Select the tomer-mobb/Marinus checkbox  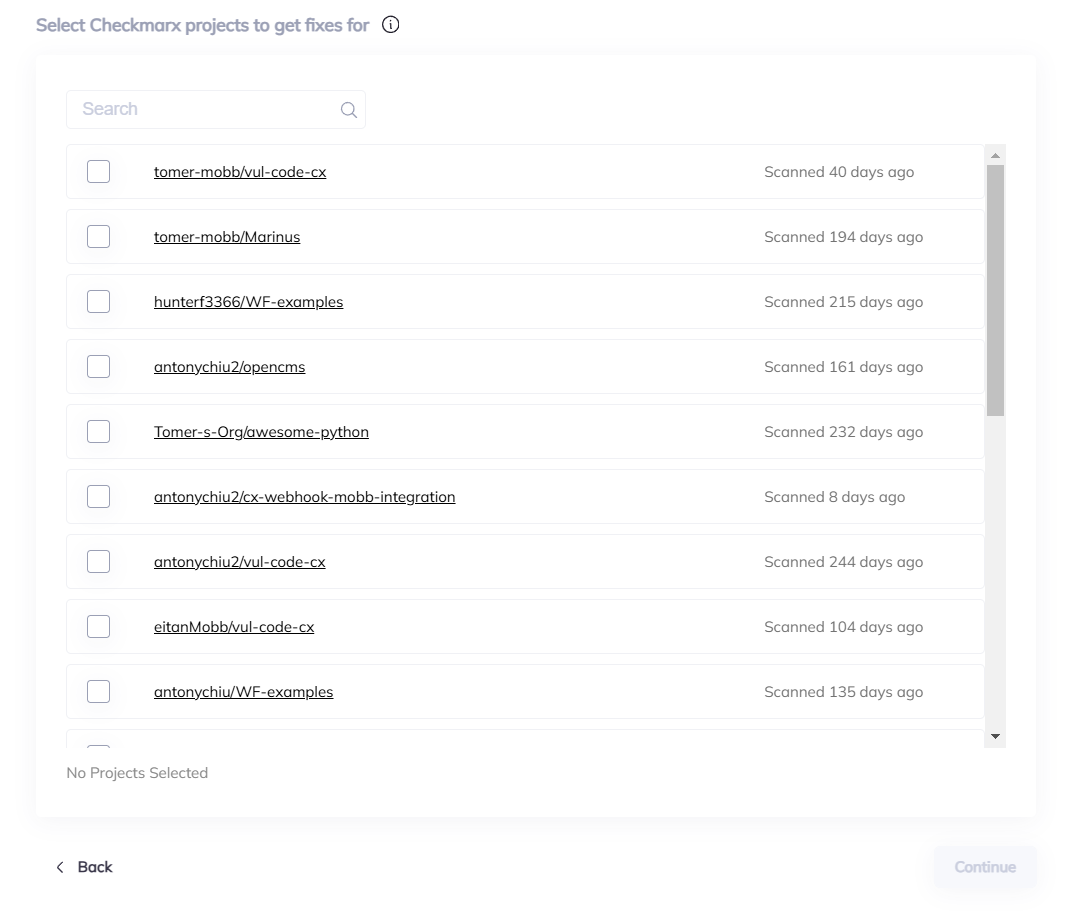(98, 237)
